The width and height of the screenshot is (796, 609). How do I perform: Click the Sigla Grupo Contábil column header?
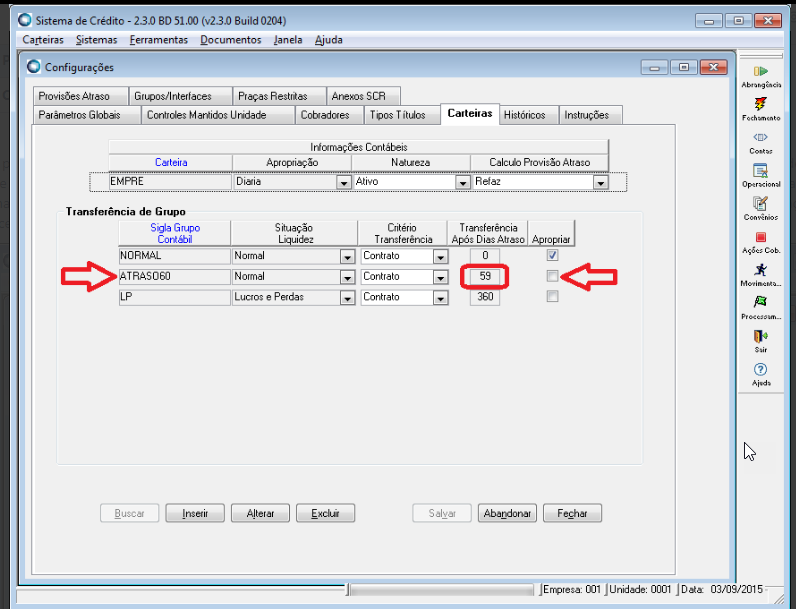[175, 233]
